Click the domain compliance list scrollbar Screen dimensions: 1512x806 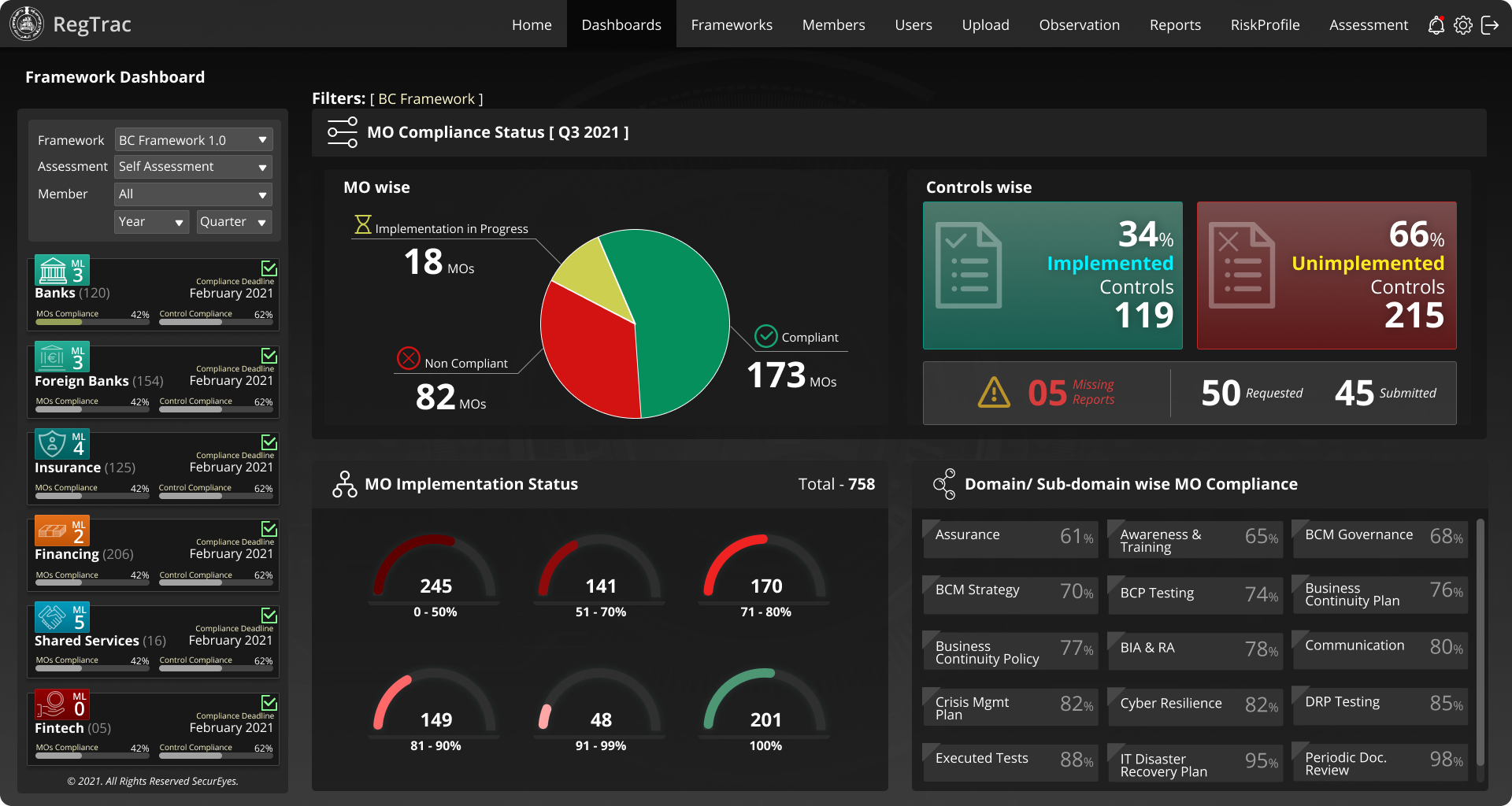click(1480, 641)
